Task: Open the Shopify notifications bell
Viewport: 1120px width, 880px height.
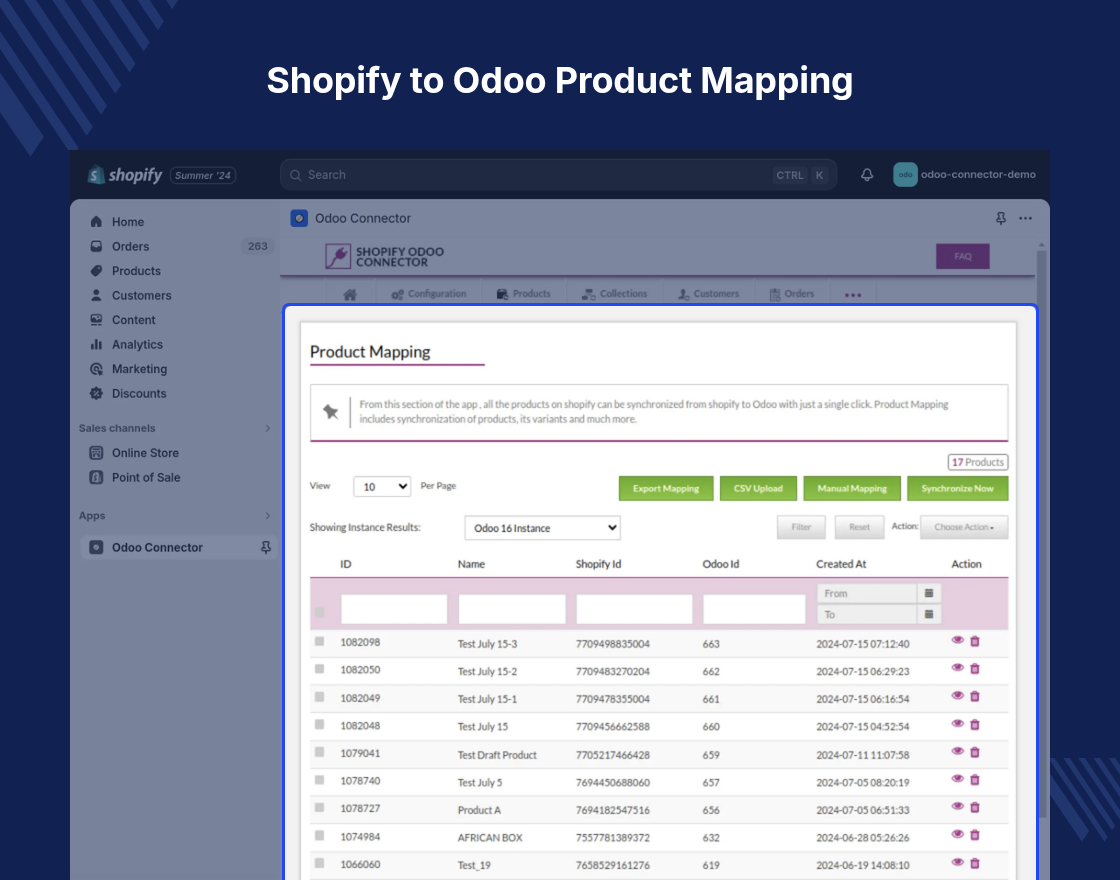Action: pyautogui.click(x=866, y=175)
